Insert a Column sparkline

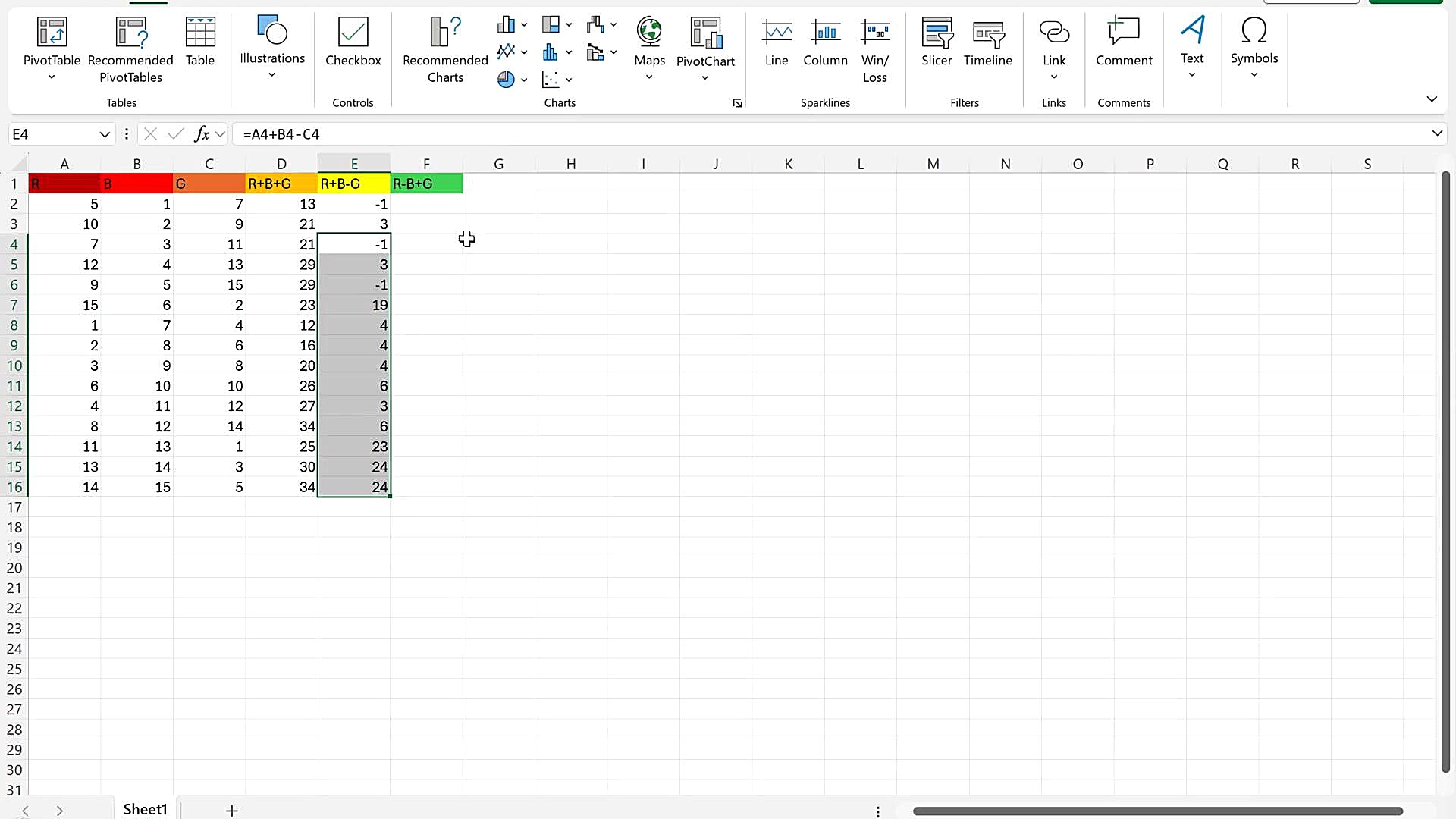click(x=825, y=42)
